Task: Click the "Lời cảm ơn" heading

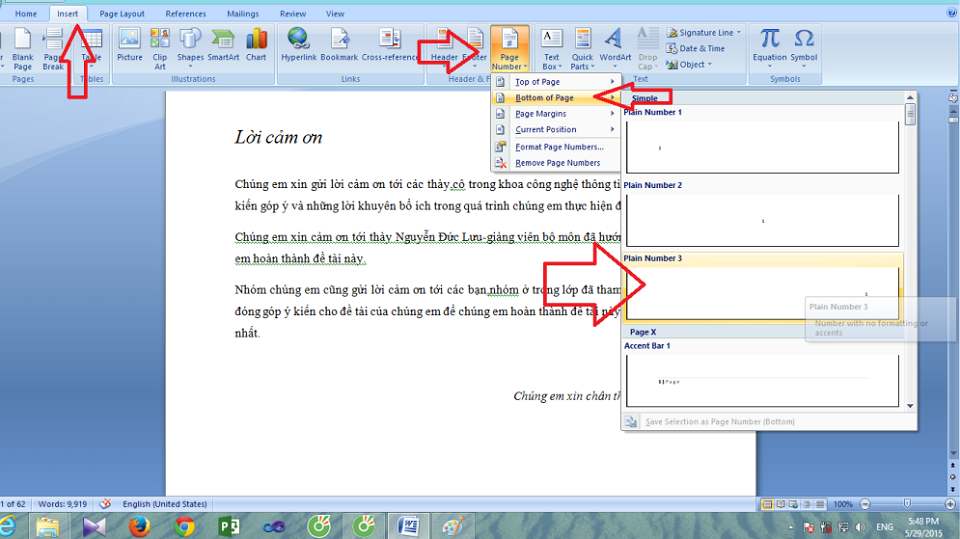Action: pos(279,137)
